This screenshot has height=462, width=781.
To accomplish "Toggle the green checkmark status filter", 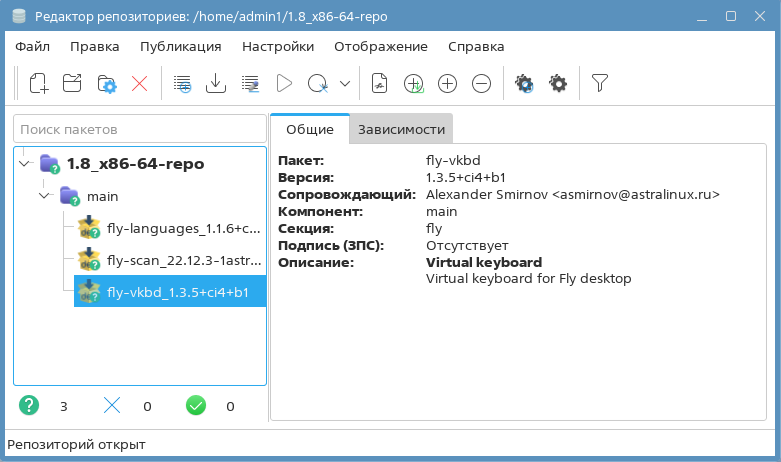I will (x=196, y=406).
